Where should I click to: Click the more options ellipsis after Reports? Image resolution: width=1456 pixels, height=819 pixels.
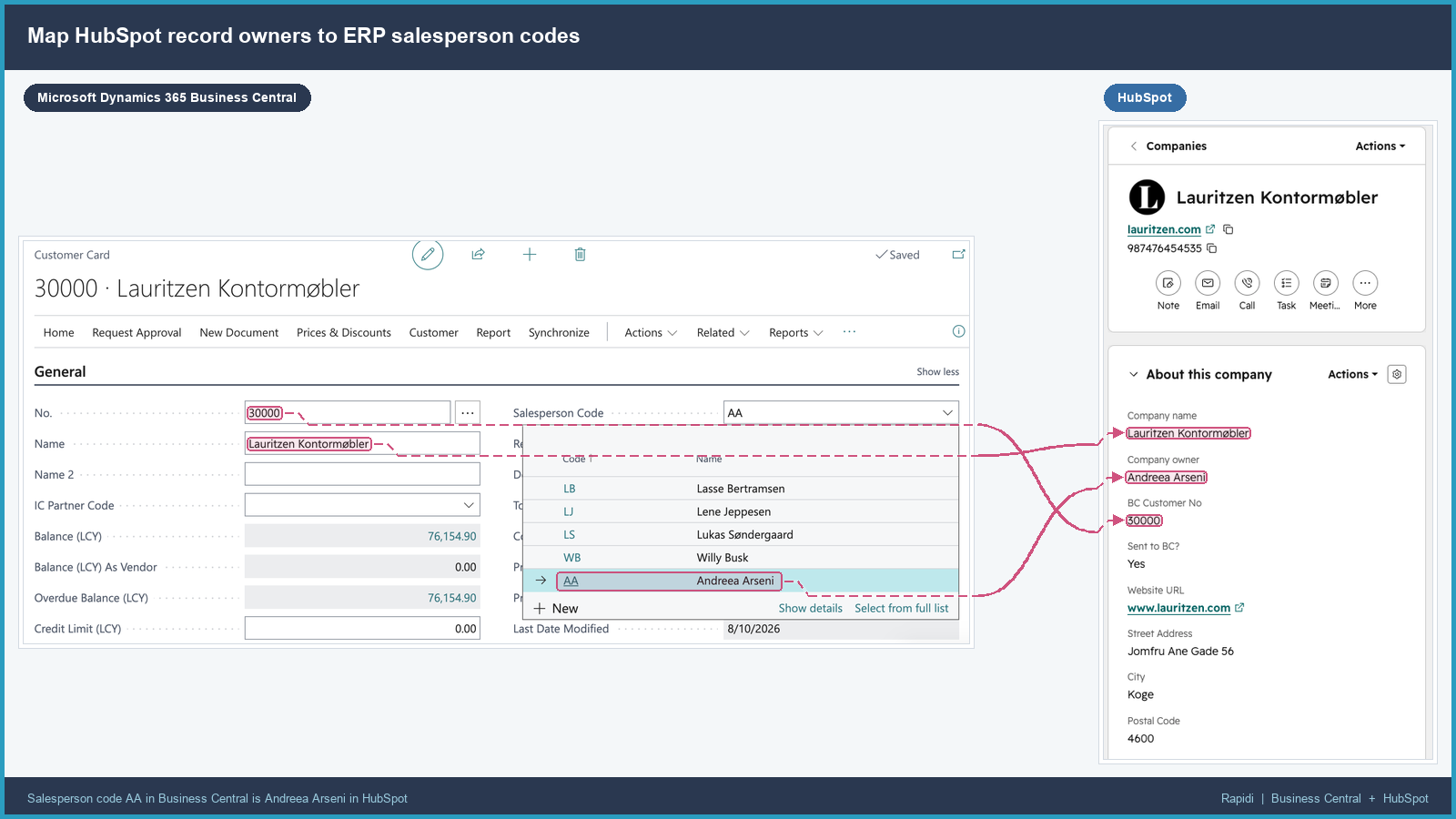[x=849, y=332]
